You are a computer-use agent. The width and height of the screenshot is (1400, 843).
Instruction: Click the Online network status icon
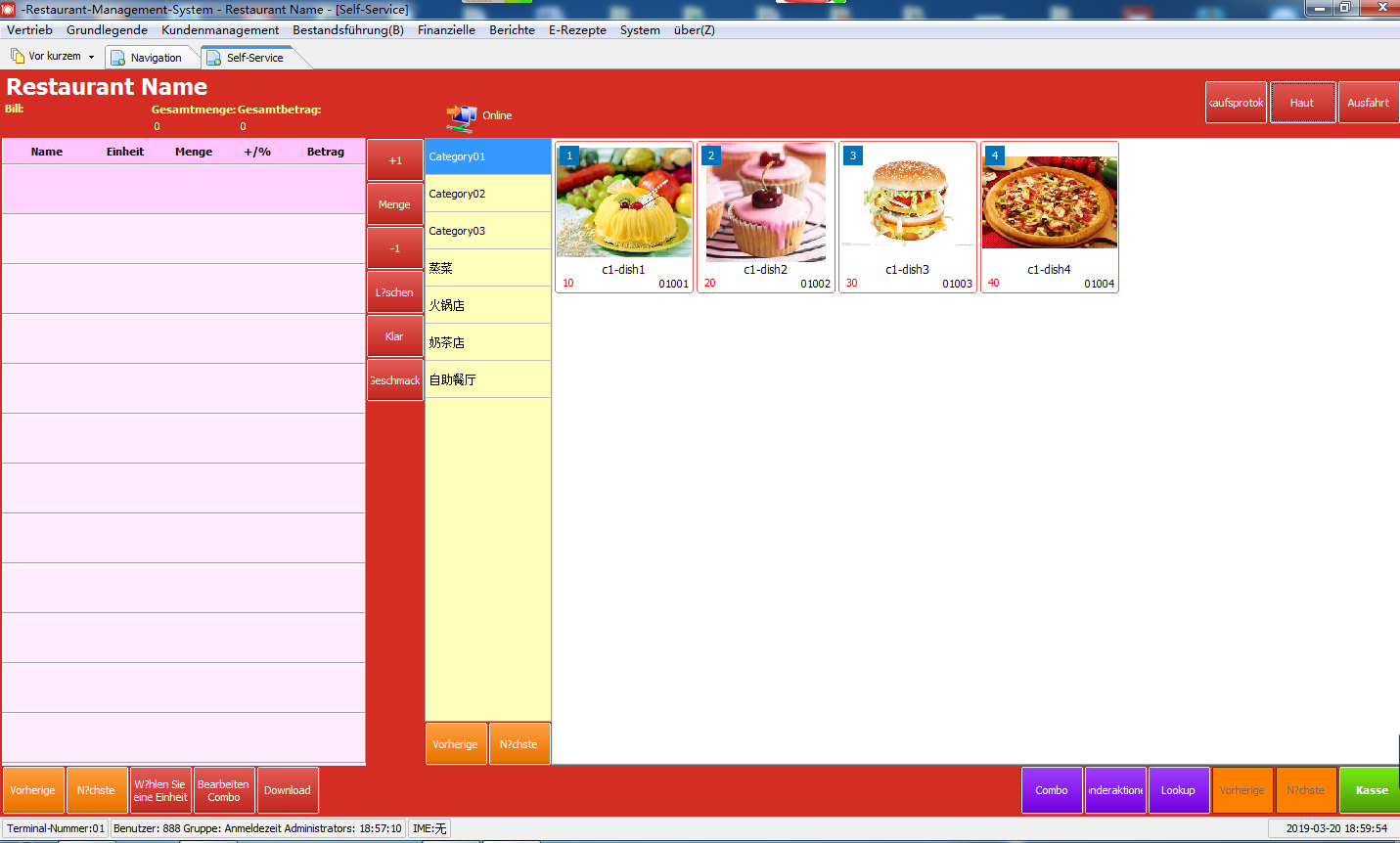pos(461,117)
